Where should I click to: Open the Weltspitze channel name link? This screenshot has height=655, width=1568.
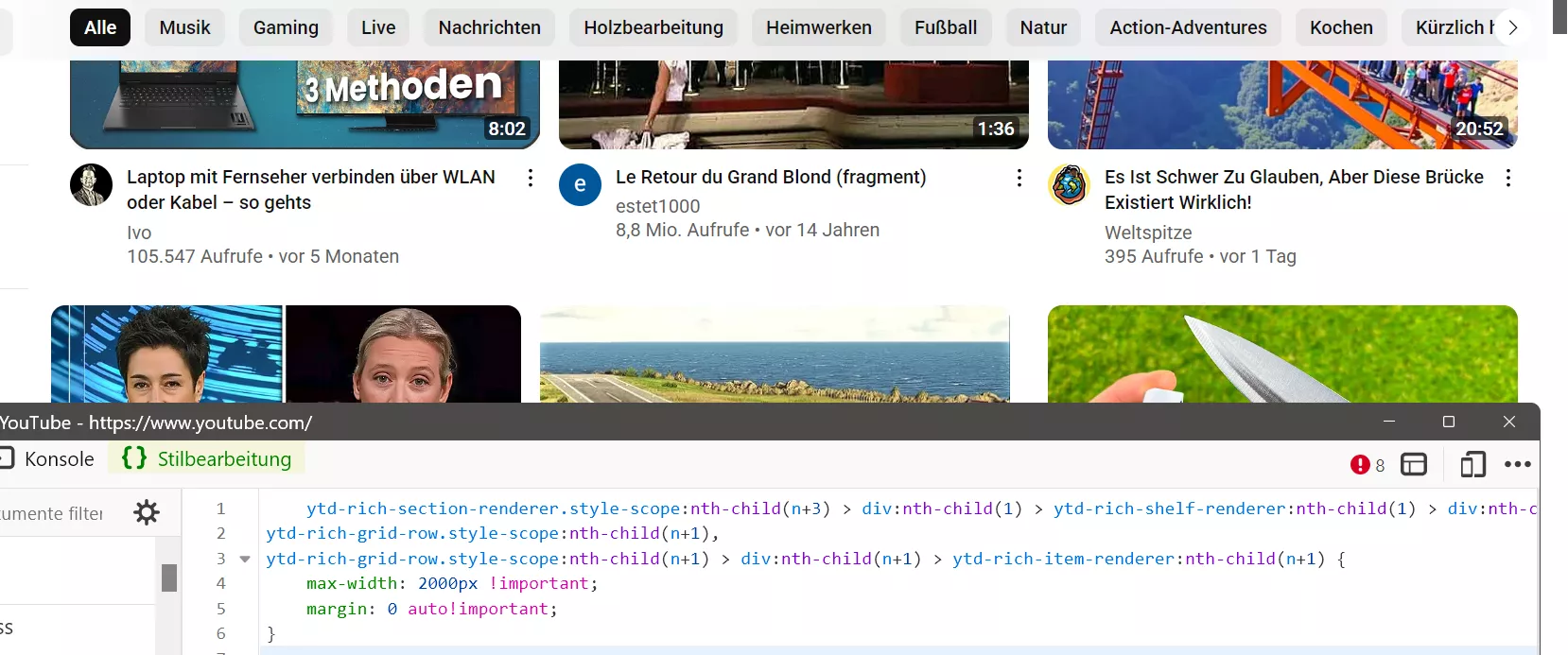click(x=1148, y=233)
